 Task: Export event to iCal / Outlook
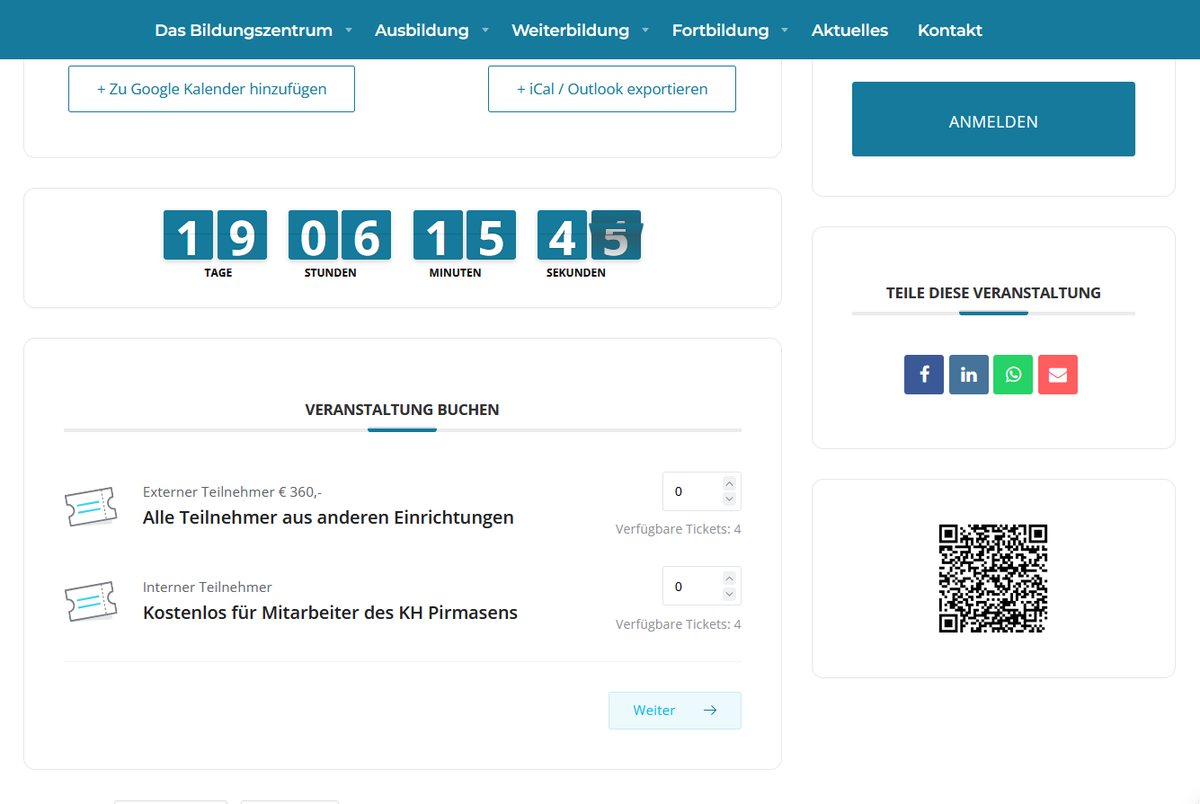point(612,89)
